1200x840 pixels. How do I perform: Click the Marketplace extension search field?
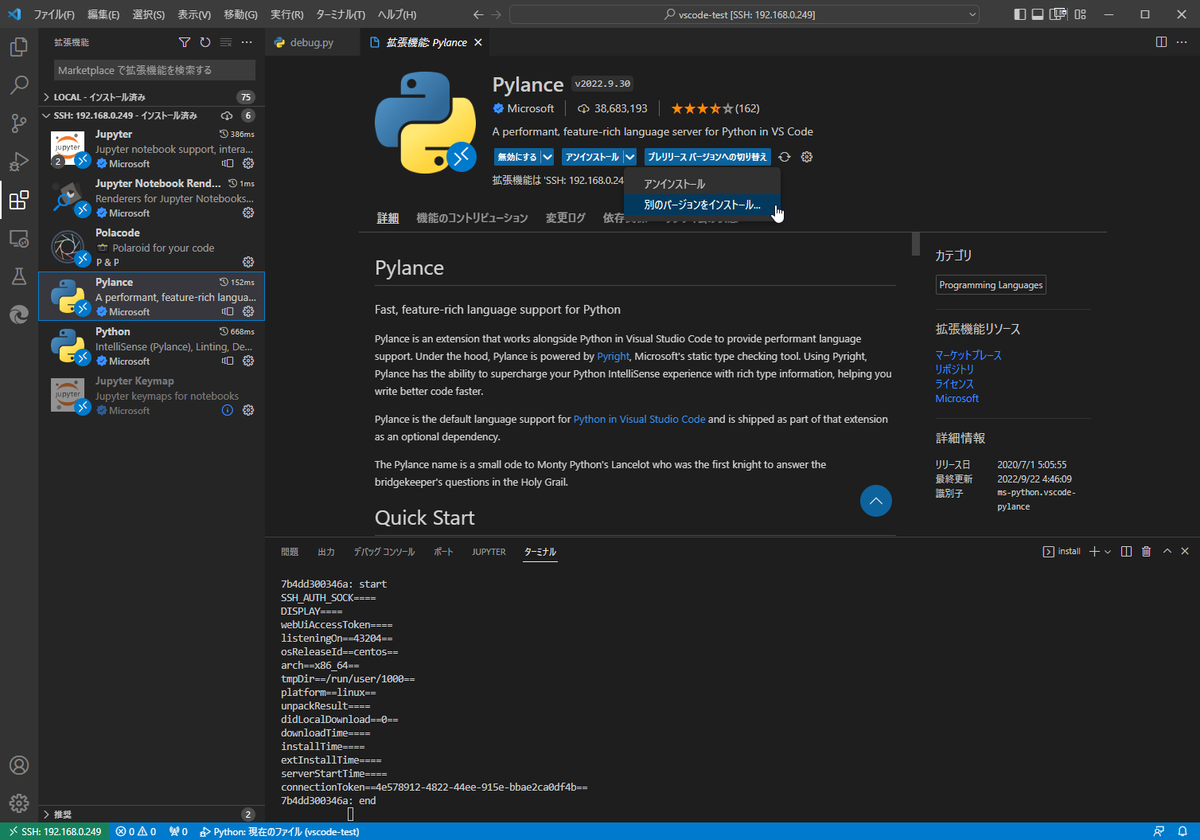coord(154,70)
